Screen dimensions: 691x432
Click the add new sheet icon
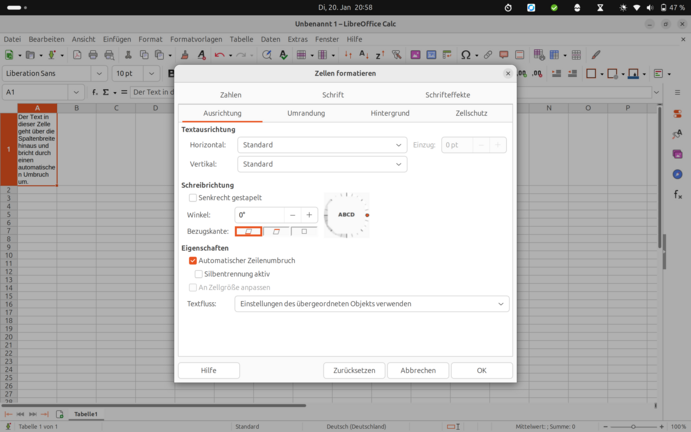tap(60, 413)
